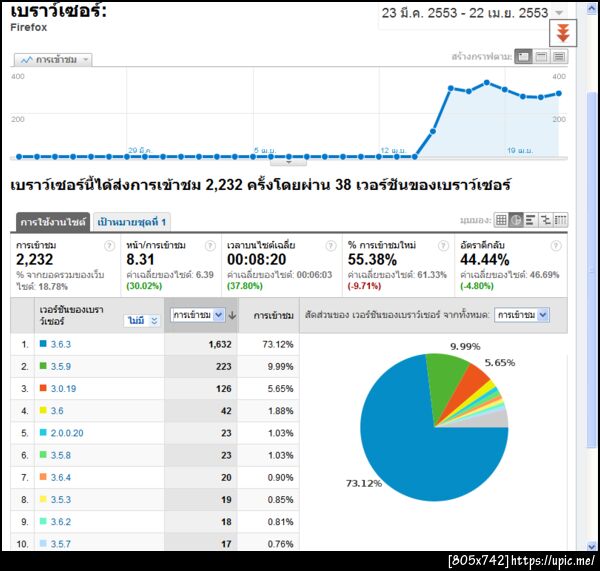
Task: Click red-orange swatch for 3.0.19
Action: coord(43,388)
